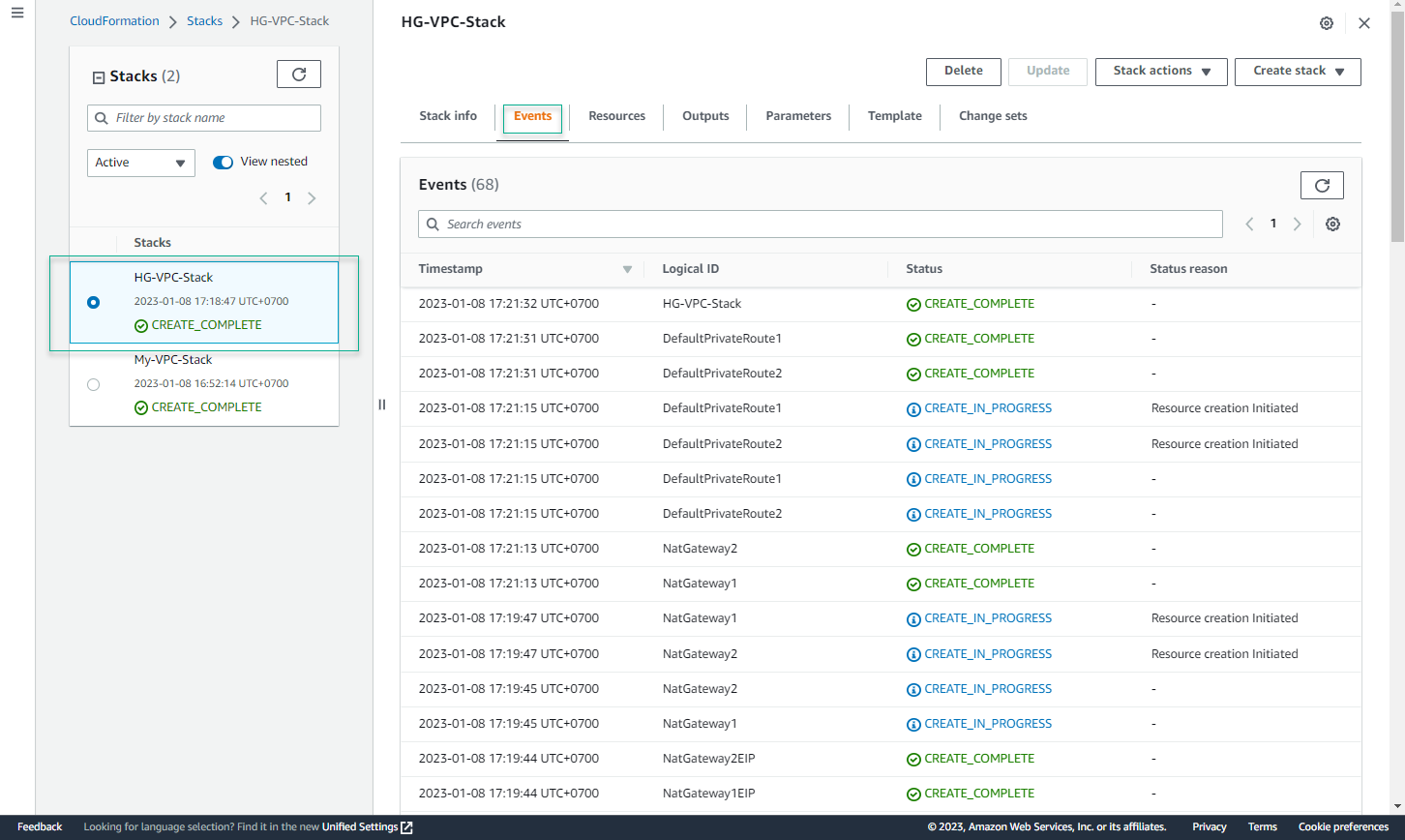Open the Stacks breadcrumb link
The width and height of the screenshot is (1405, 840).
(204, 20)
